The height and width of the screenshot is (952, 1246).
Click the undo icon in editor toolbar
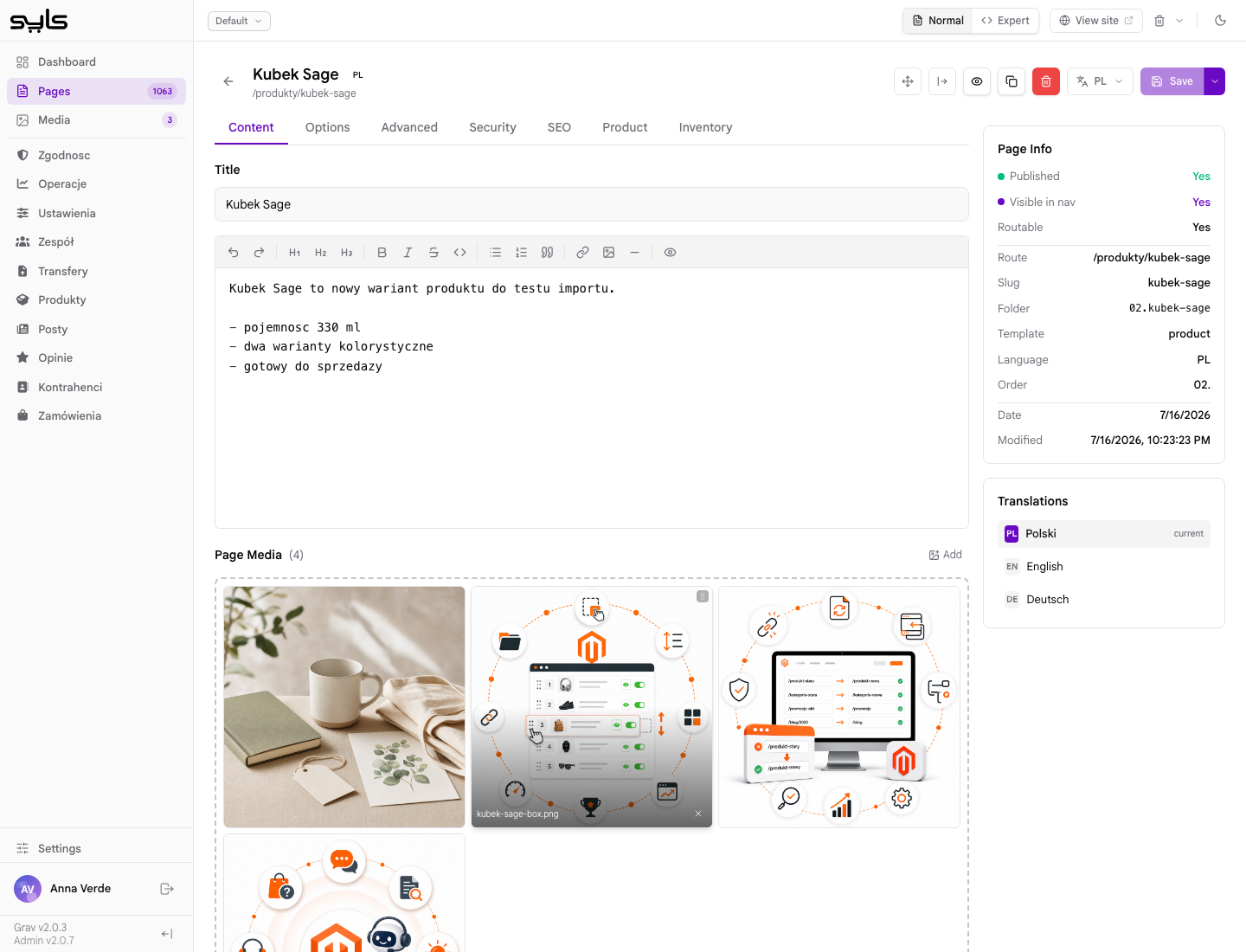[234, 253]
